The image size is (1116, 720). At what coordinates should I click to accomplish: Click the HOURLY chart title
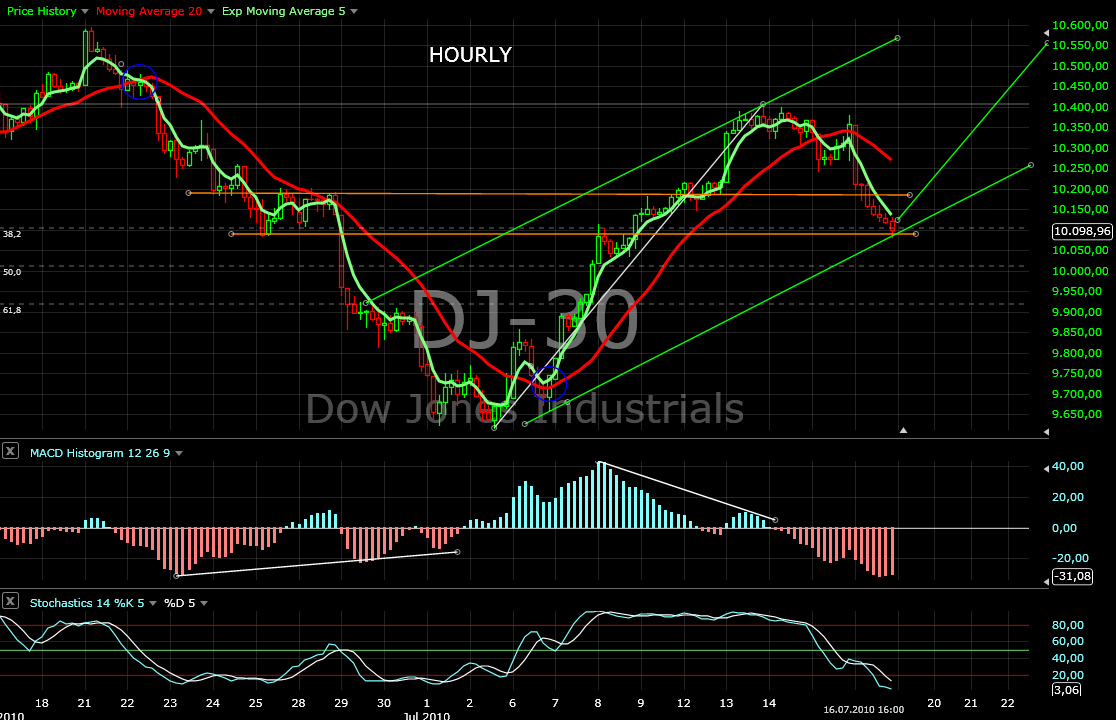pos(470,55)
